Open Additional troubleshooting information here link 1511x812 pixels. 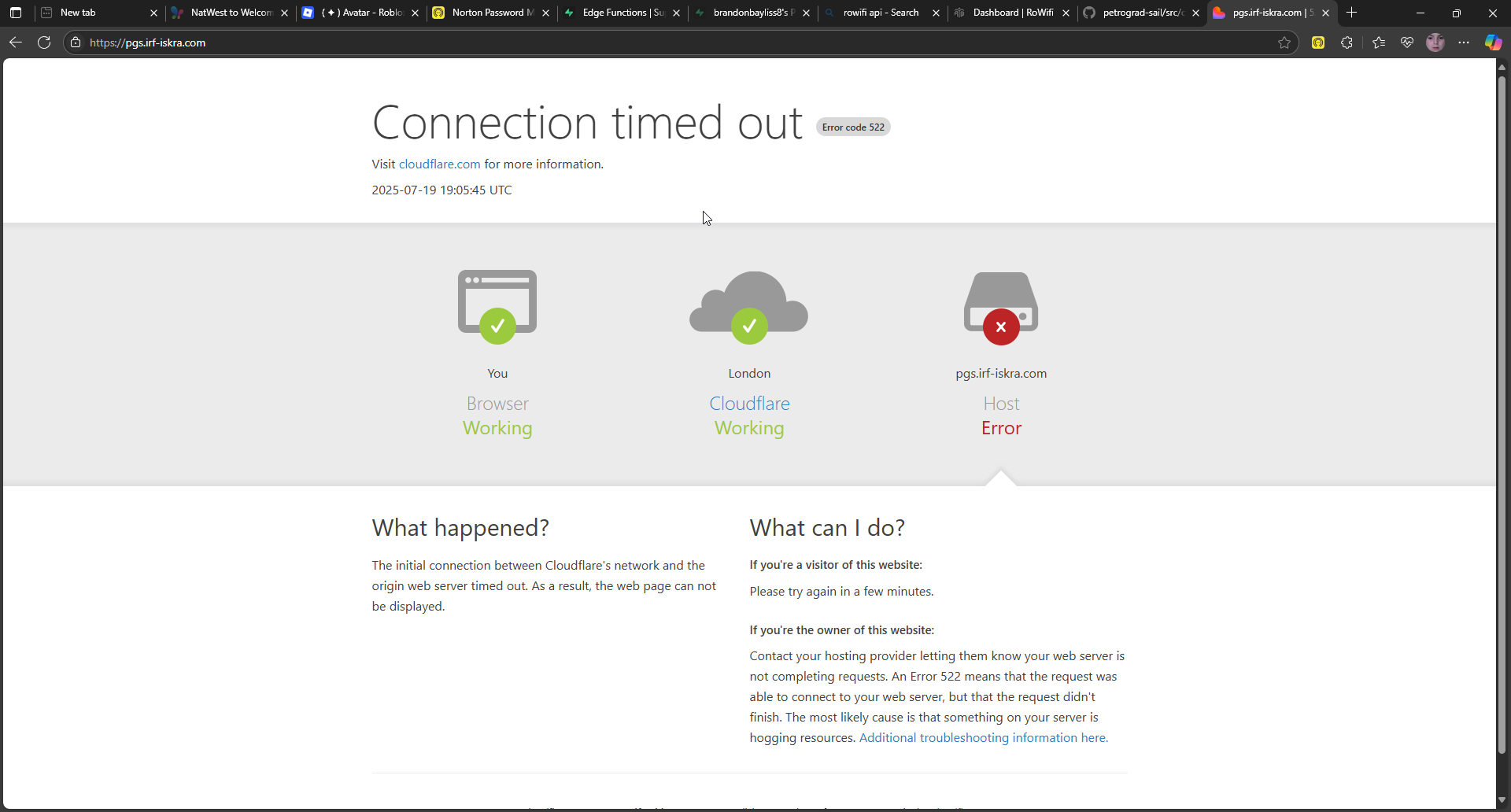(983, 737)
